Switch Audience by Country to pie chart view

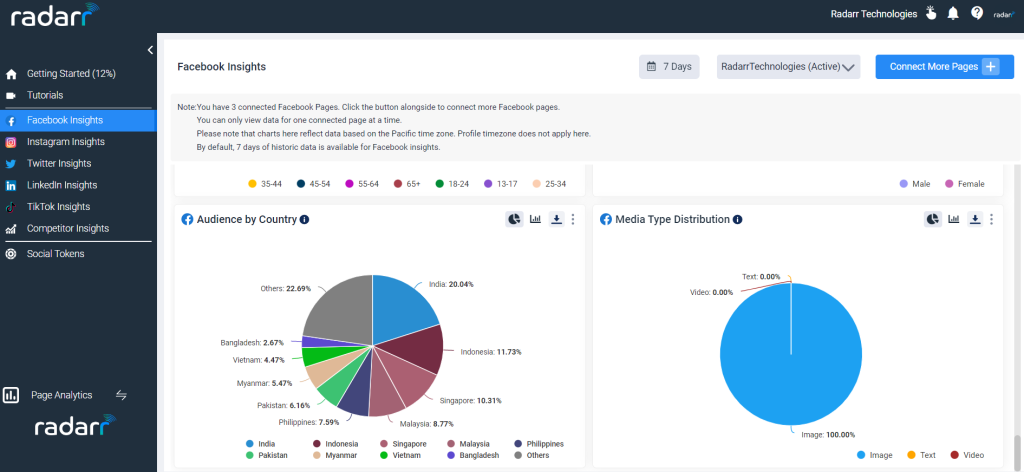514,219
